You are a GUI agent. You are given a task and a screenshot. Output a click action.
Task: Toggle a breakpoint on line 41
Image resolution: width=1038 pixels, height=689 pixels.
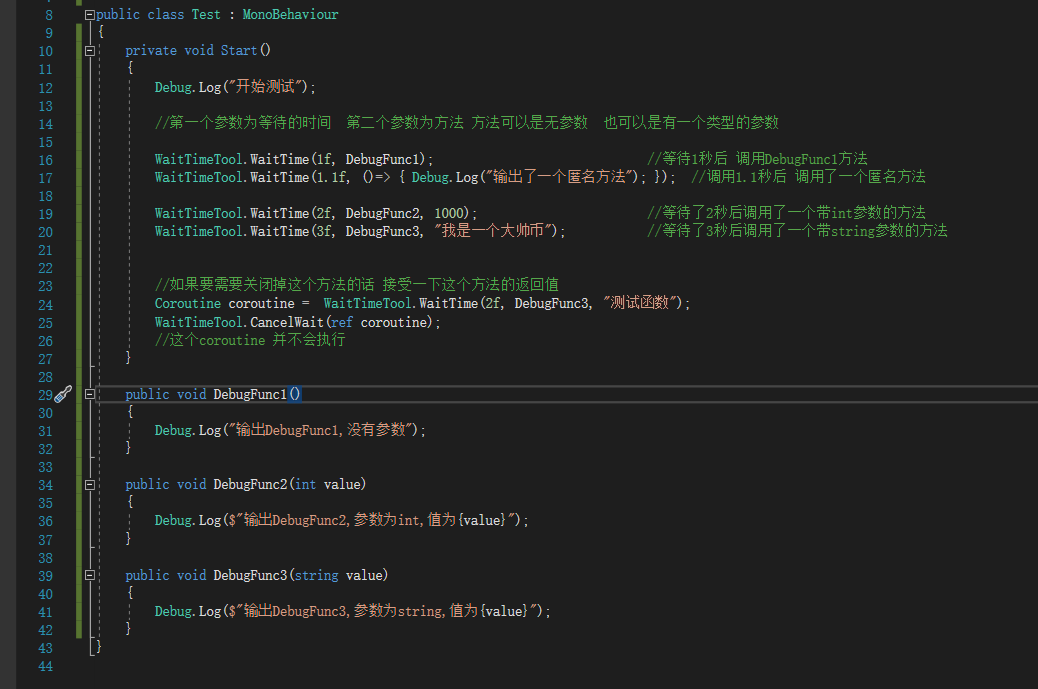click(15, 611)
